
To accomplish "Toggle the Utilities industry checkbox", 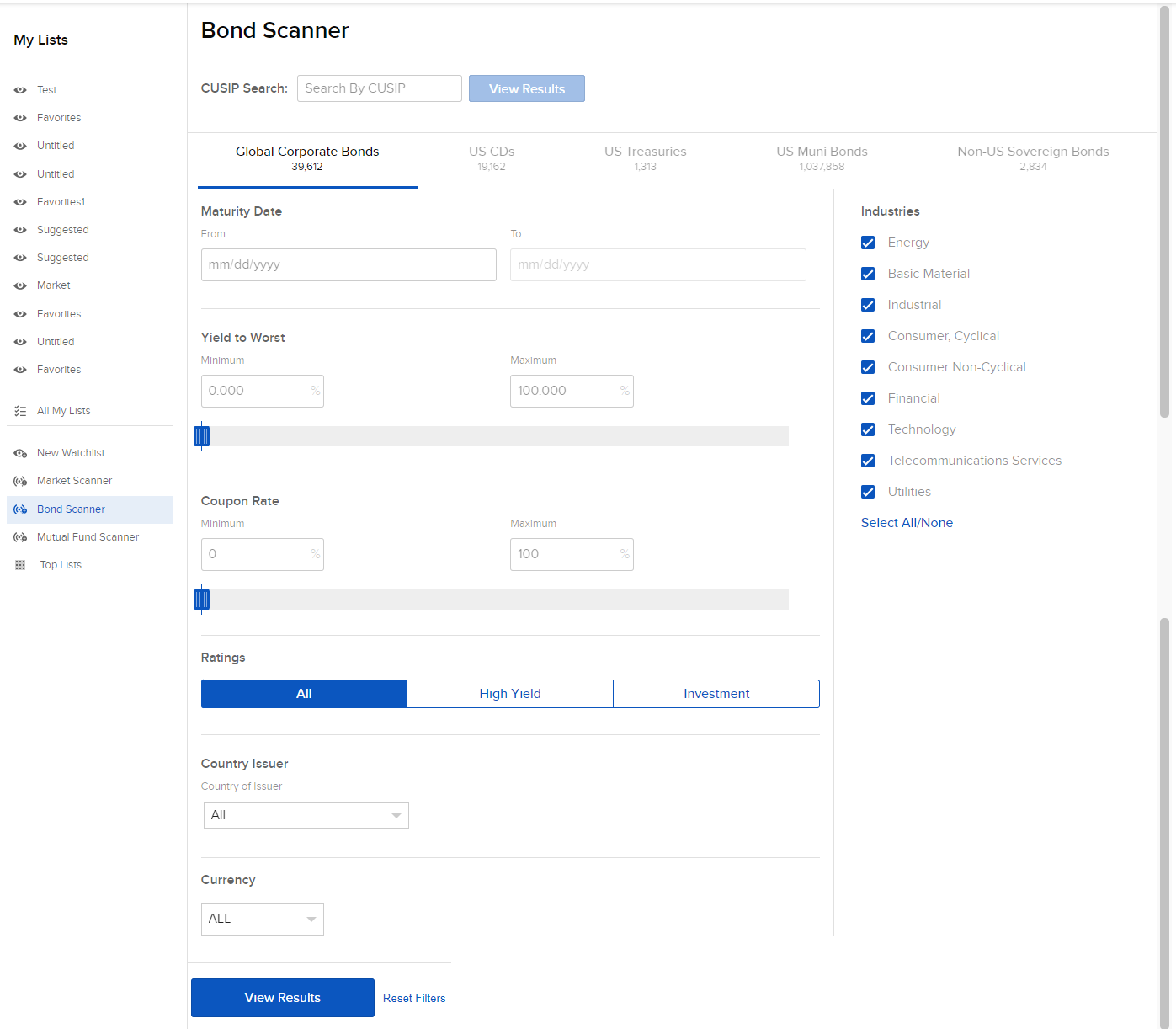I will pos(868,492).
